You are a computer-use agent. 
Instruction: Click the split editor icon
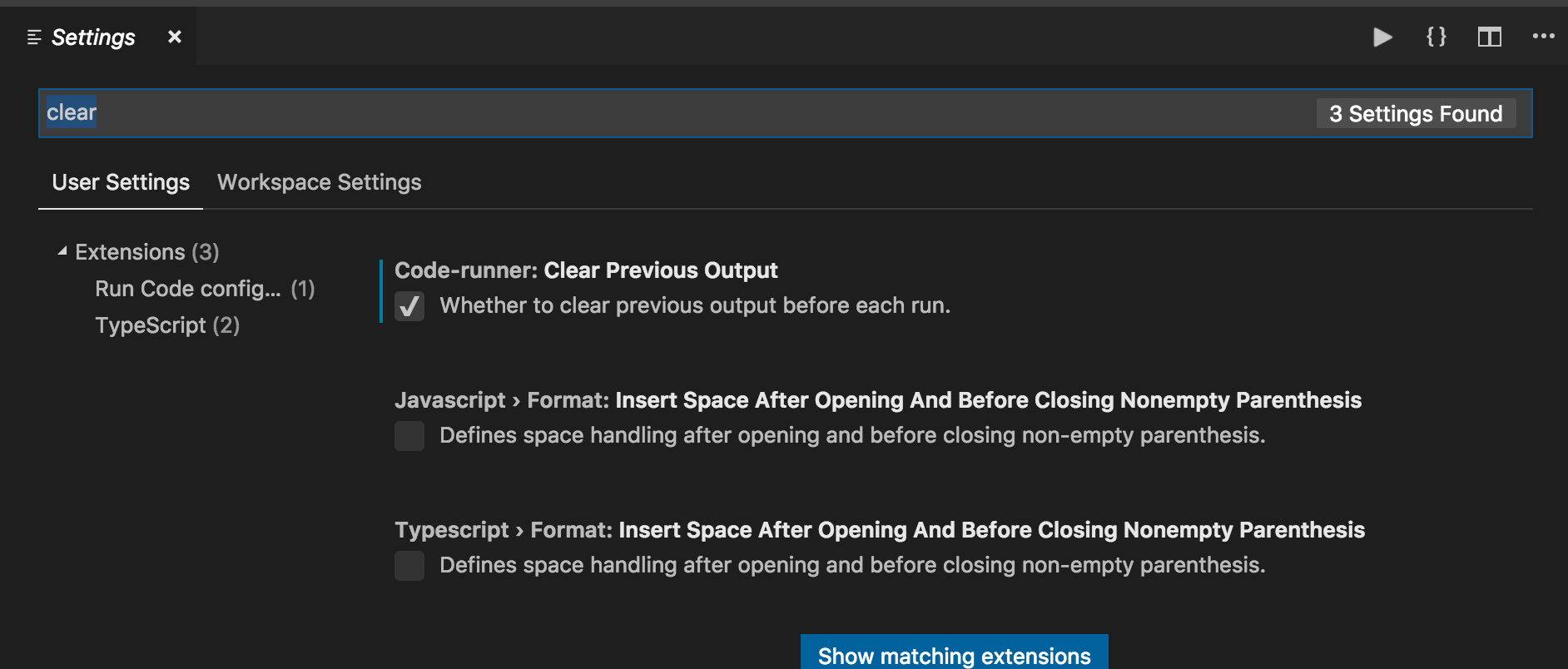pyautogui.click(x=1489, y=37)
